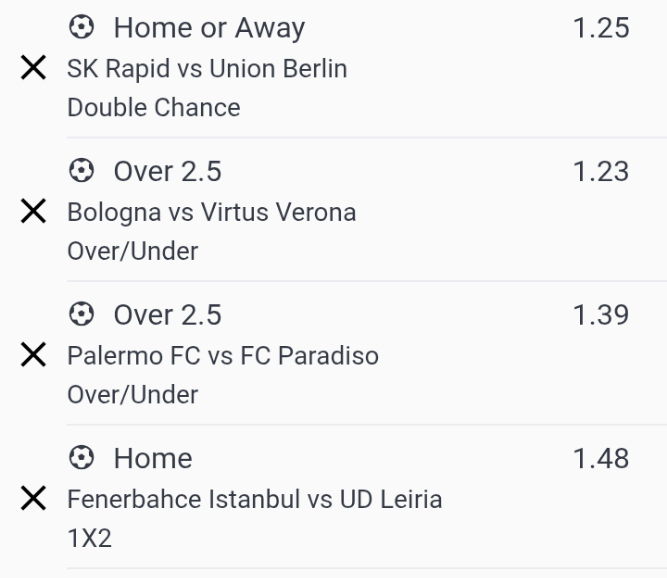Open the Palermo FC vs FC Paradiso match
Image resolution: width=667 pixels, height=578 pixels.
tap(223, 356)
